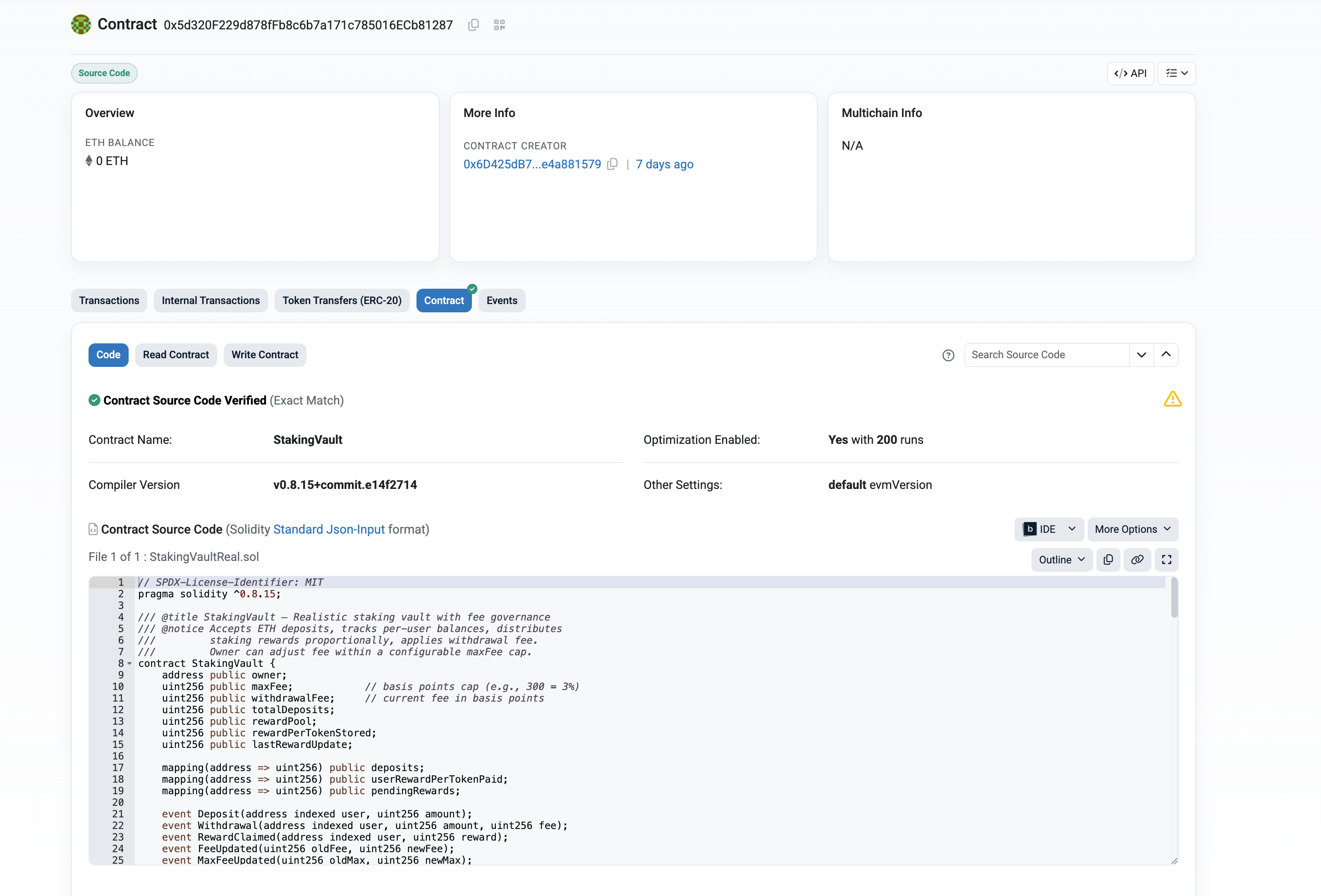Jump to previous search result arrow
Image resolution: width=1321 pixels, height=896 pixels.
(x=1166, y=355)
